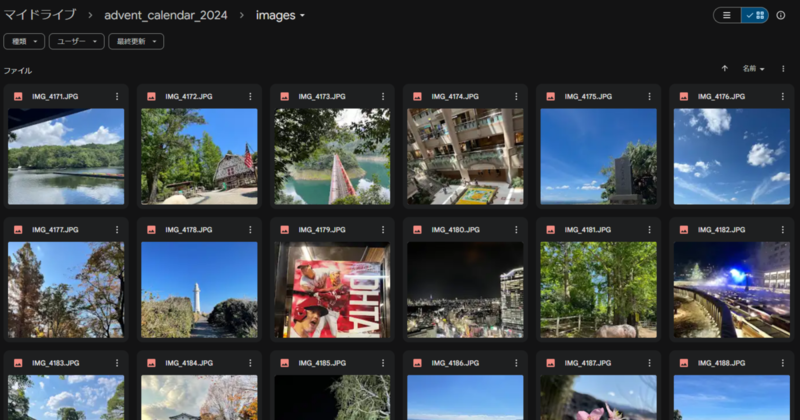Select the autumn trees thumbnail IMG_4177.JPG
Viewport: 800px width, 420px height.
(66, 289)
